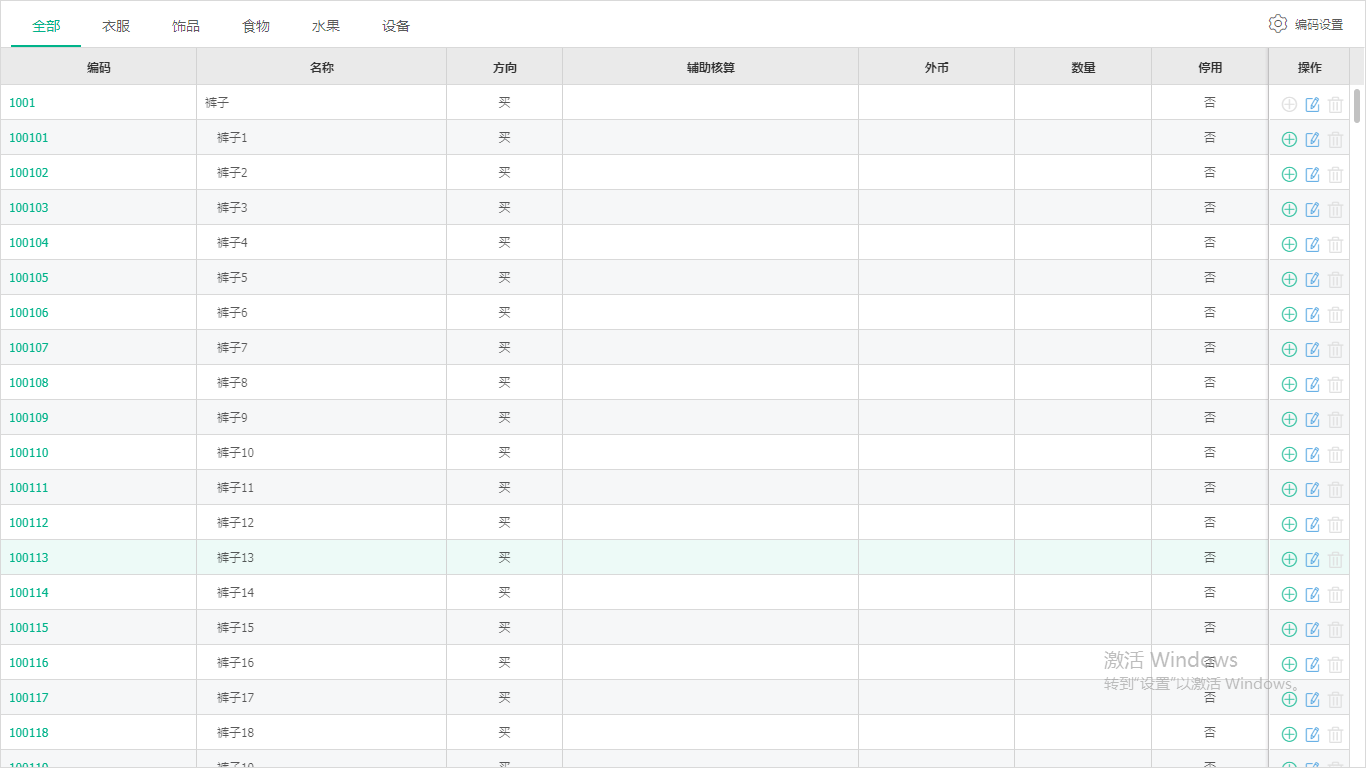Click the add icon on row 100110
The width and height of the screenshot is (1366, 768).
(1288, 454)
